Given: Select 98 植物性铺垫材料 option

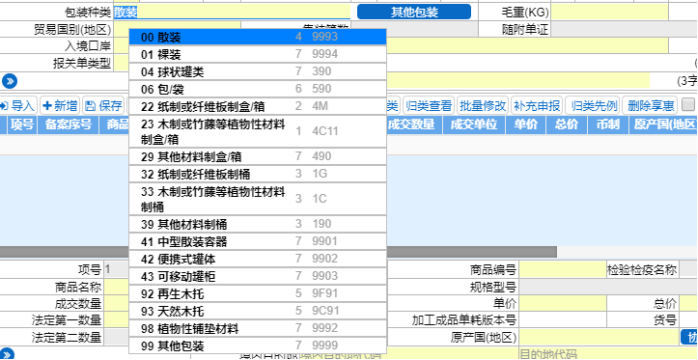Looking at the screenshot, I should (x=257, y=328).
